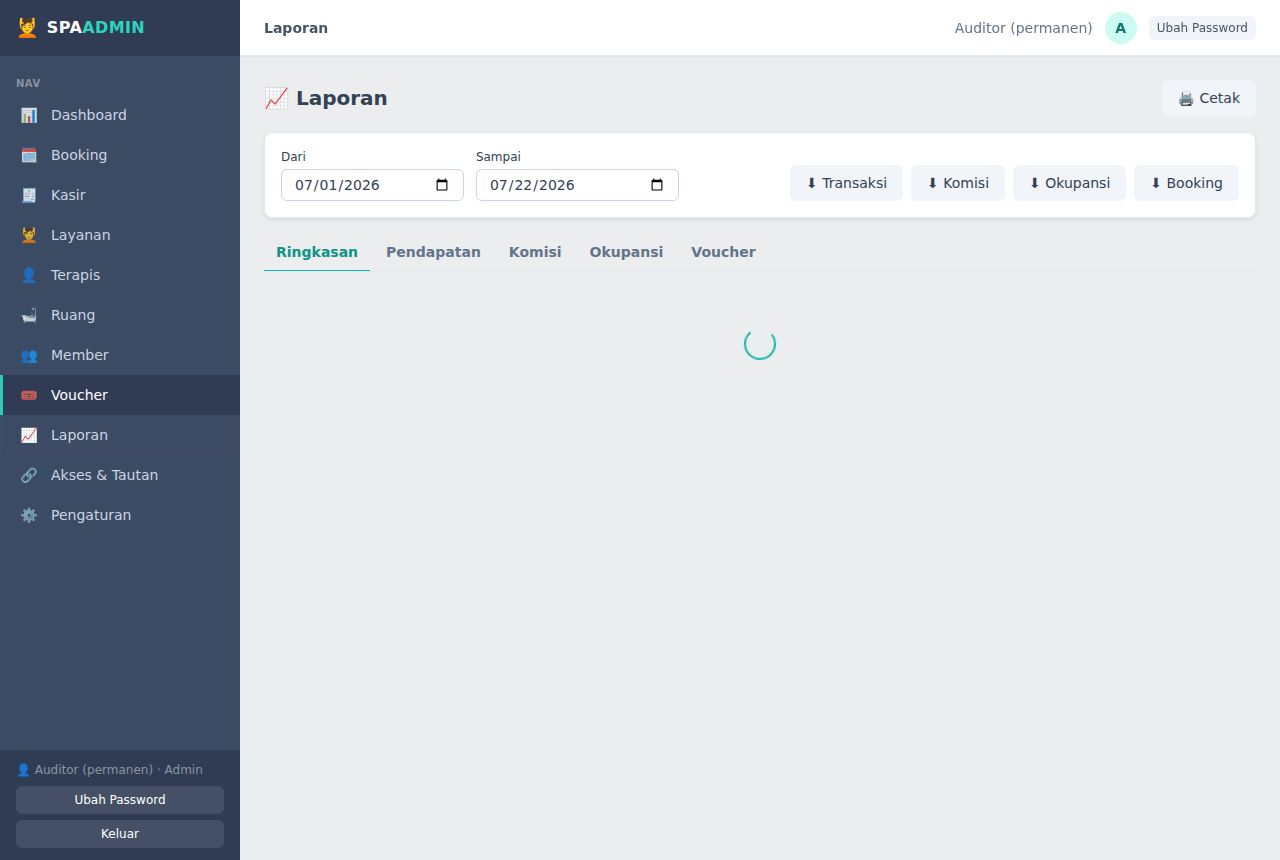Open calendar picker for Dari date
This screenshot has width=1280, height=860.
click(x=442, y=185)
